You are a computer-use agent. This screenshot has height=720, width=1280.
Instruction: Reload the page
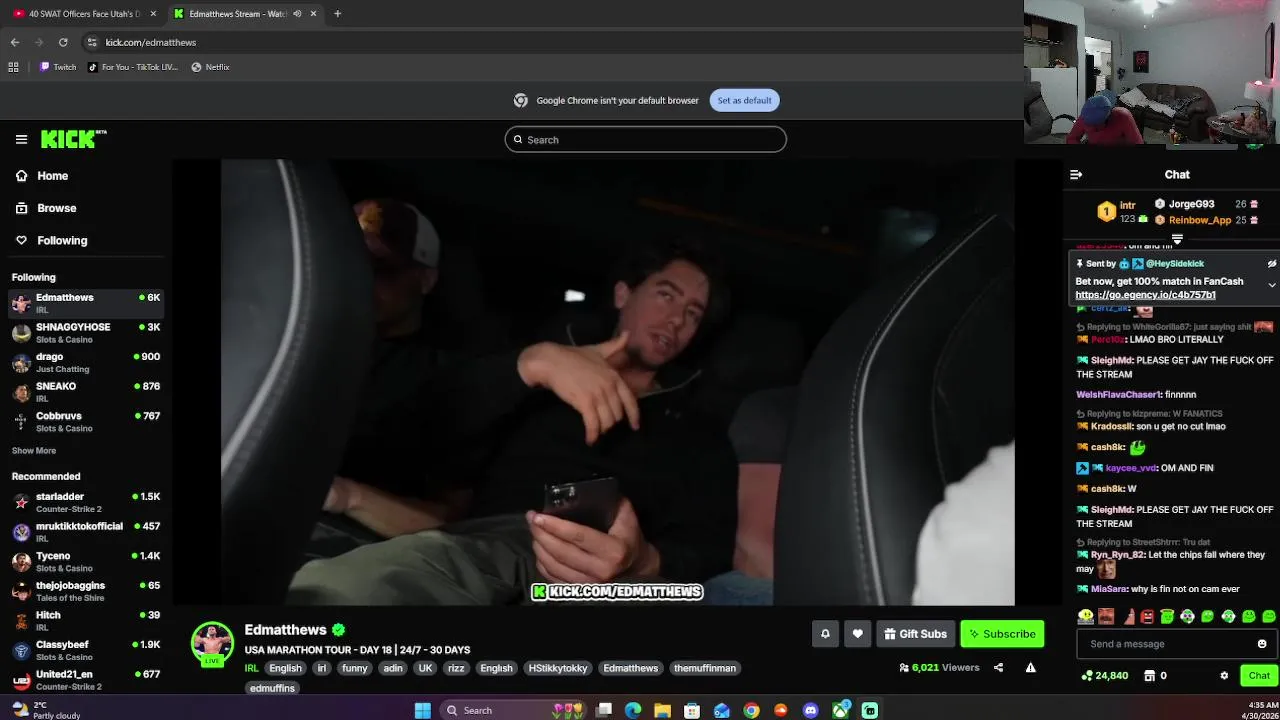tap(63, 42)
